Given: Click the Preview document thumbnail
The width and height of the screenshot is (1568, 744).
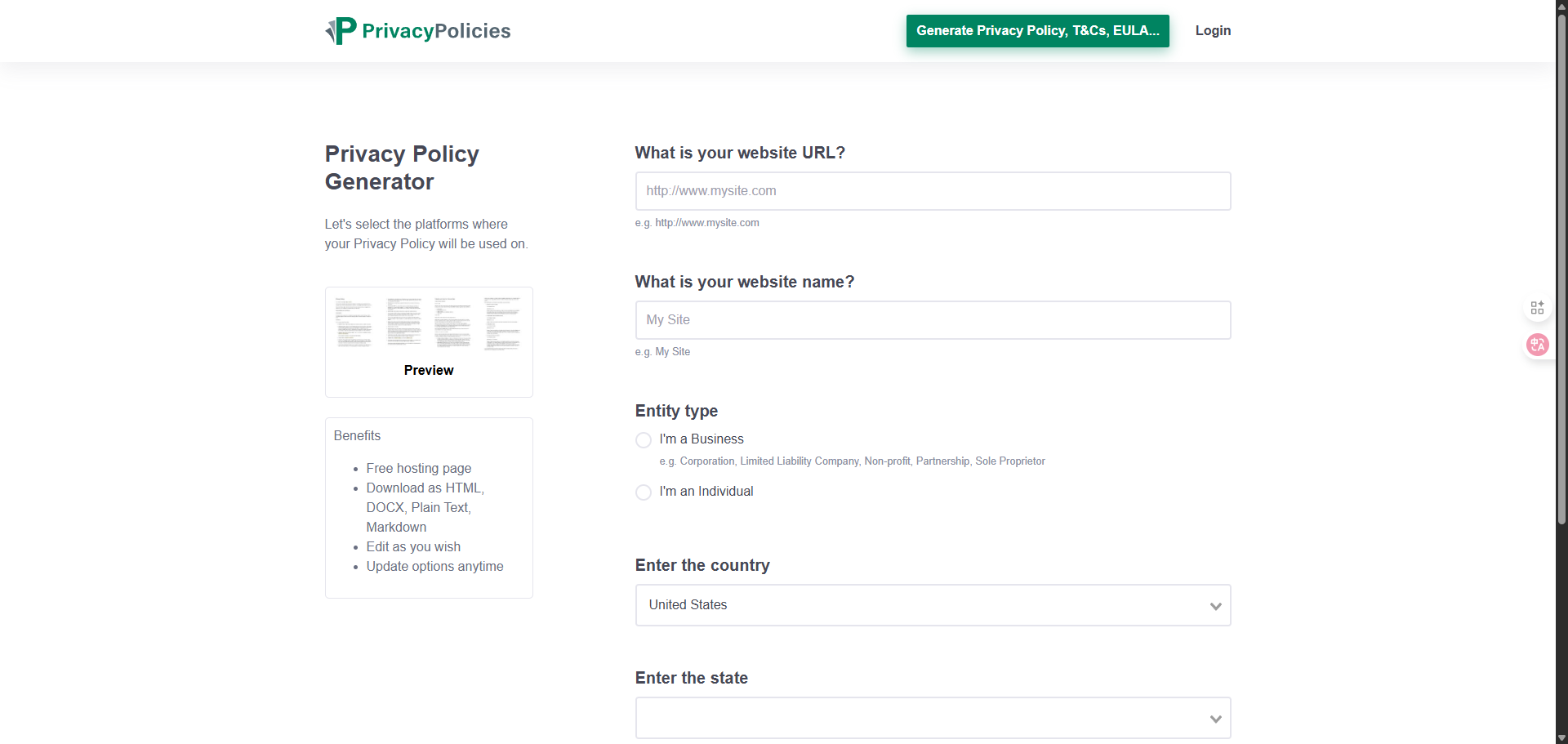Looking at the screenshot, I should [x=428, y=341].
